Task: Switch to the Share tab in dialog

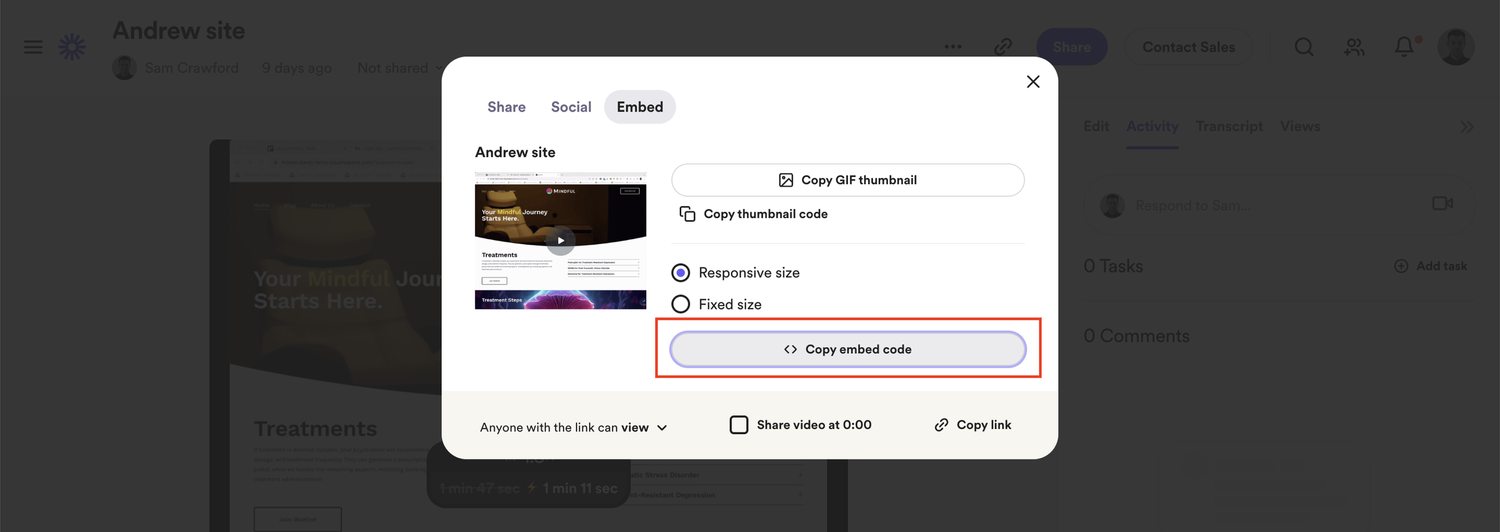Action: [x=506, y=107]
